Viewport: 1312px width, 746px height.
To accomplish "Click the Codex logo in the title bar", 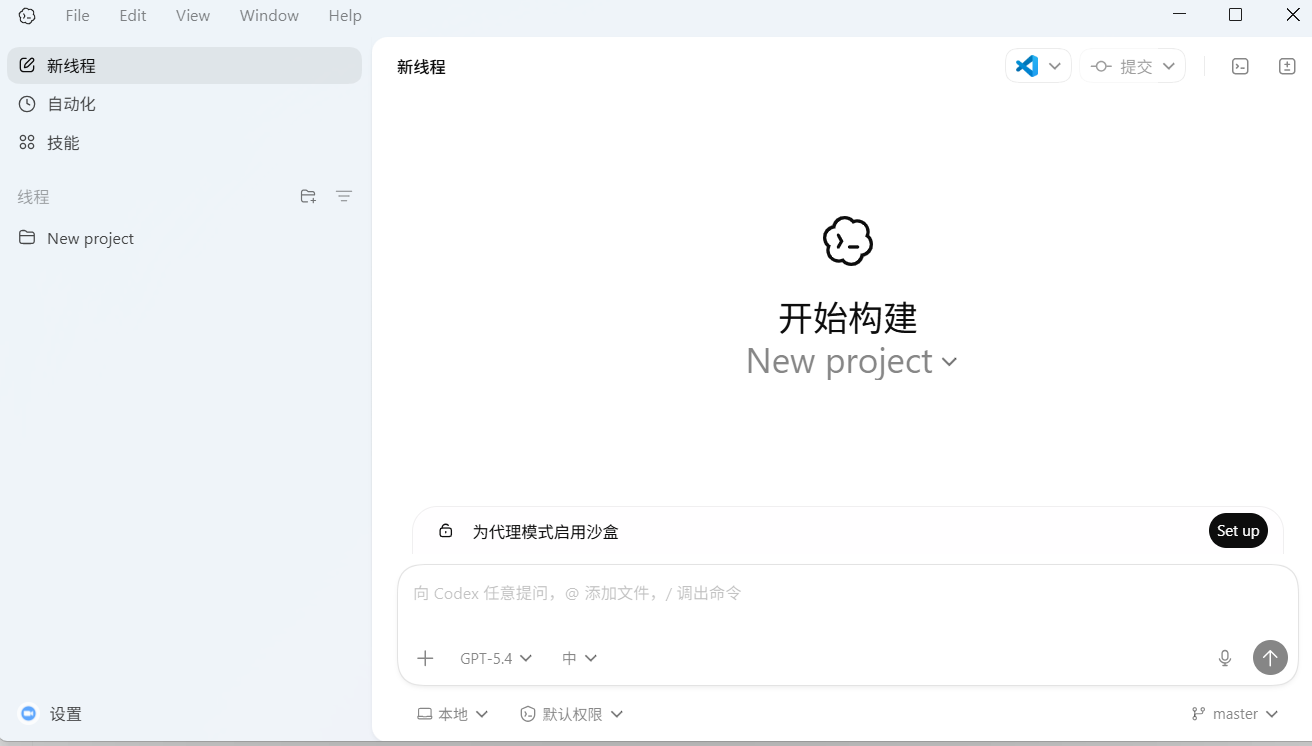I will point(27,15).
